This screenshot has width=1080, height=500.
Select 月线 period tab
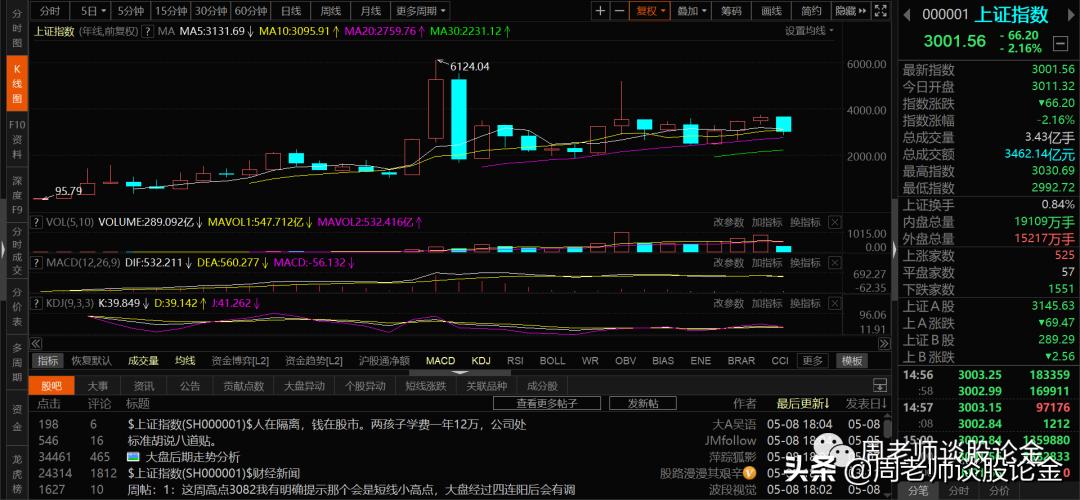[x=371, y=10]
